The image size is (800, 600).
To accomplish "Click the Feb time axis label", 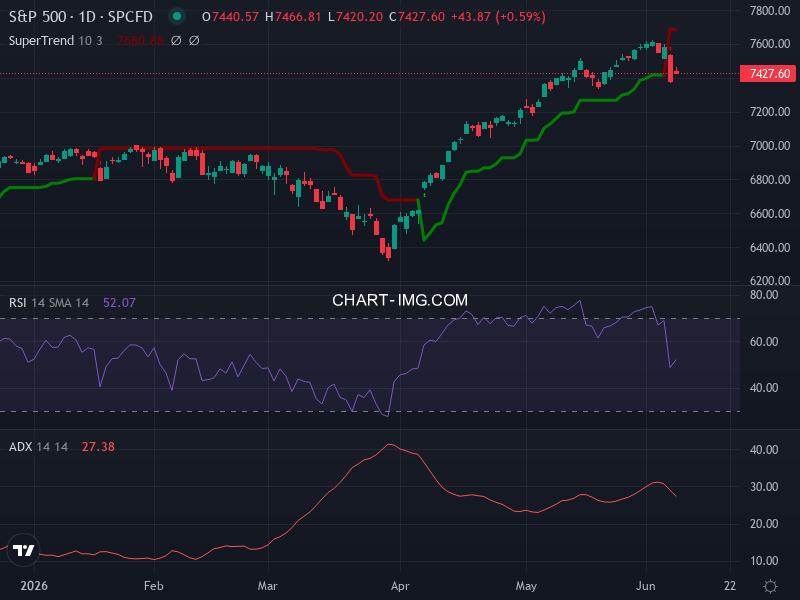I will 154,586.
